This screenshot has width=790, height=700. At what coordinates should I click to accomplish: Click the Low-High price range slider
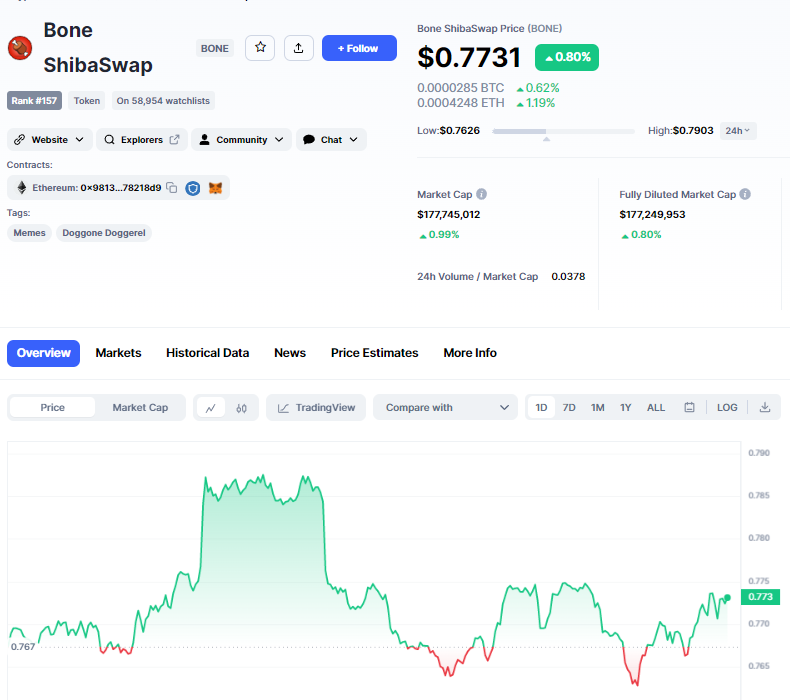tap(563, 131)
